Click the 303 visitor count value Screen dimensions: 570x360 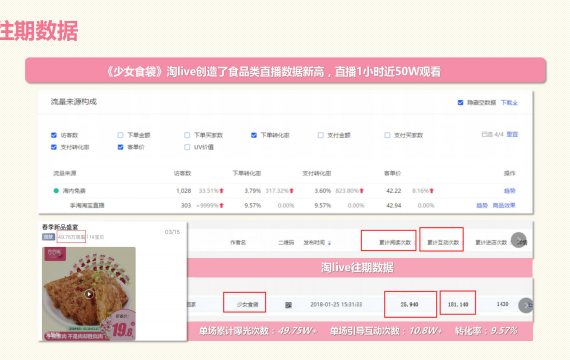click(x=186, y=205)
